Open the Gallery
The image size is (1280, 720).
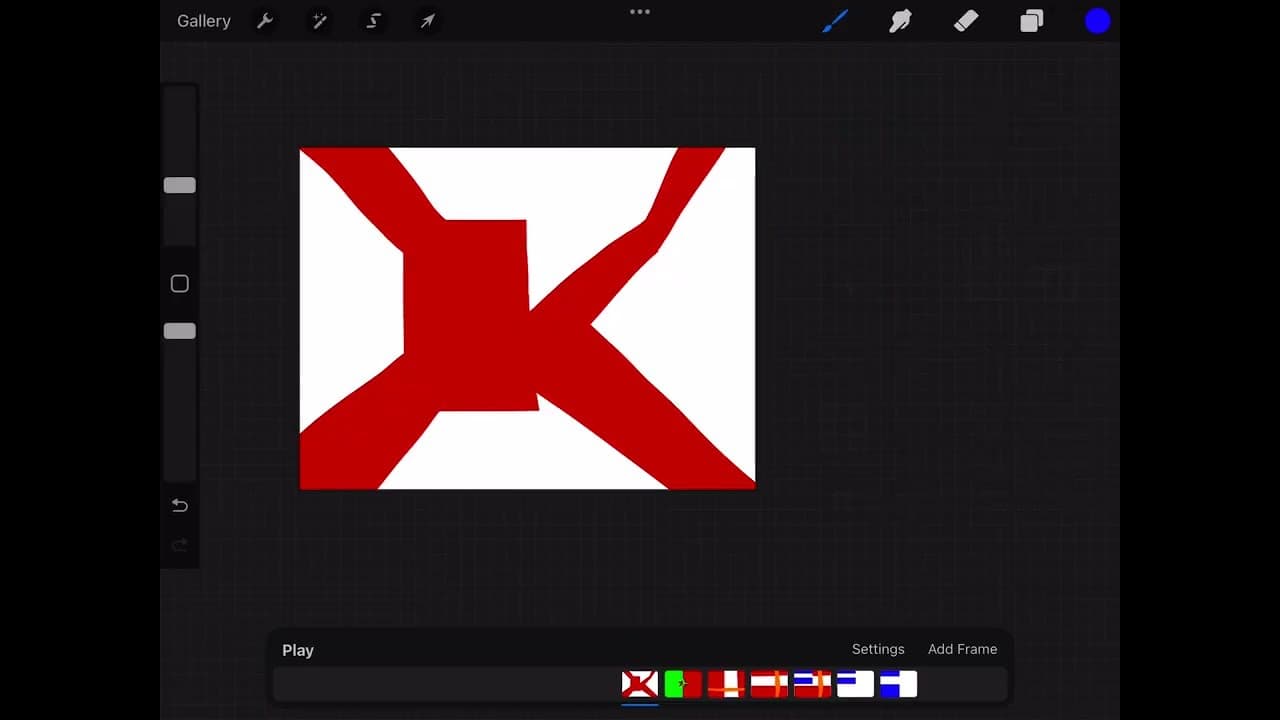[203, 21]
